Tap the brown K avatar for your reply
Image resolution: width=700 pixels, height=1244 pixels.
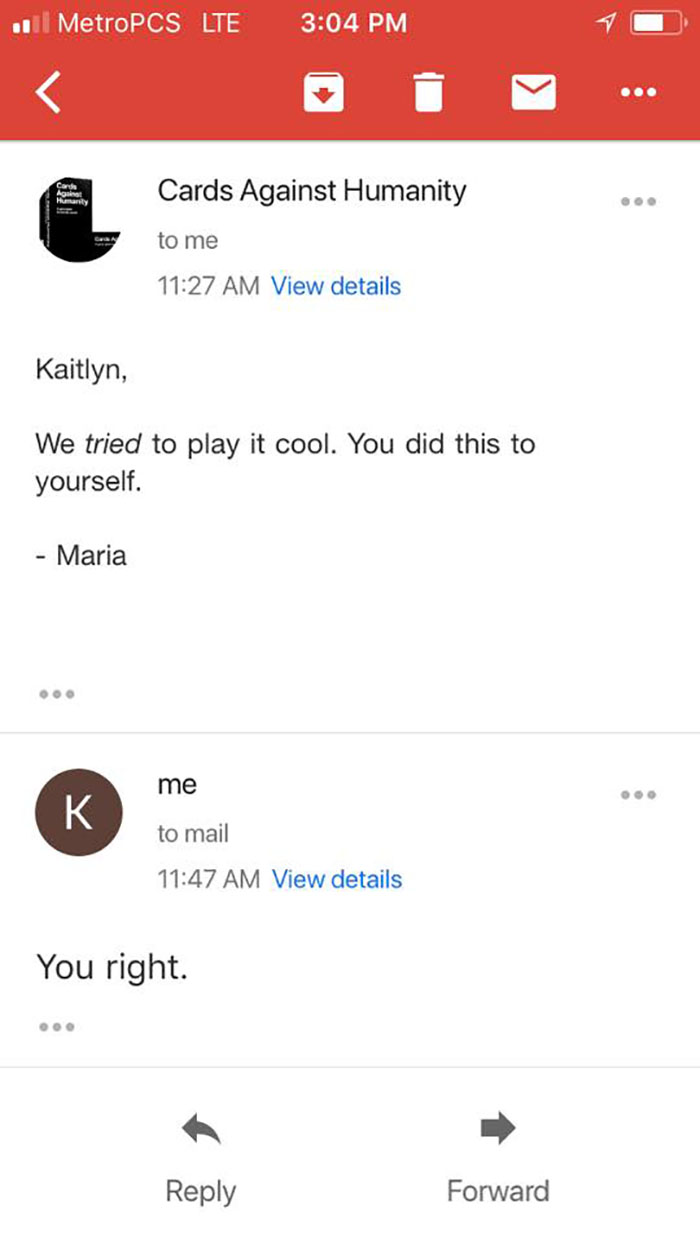pyautogui.click(x=79, y=812)
